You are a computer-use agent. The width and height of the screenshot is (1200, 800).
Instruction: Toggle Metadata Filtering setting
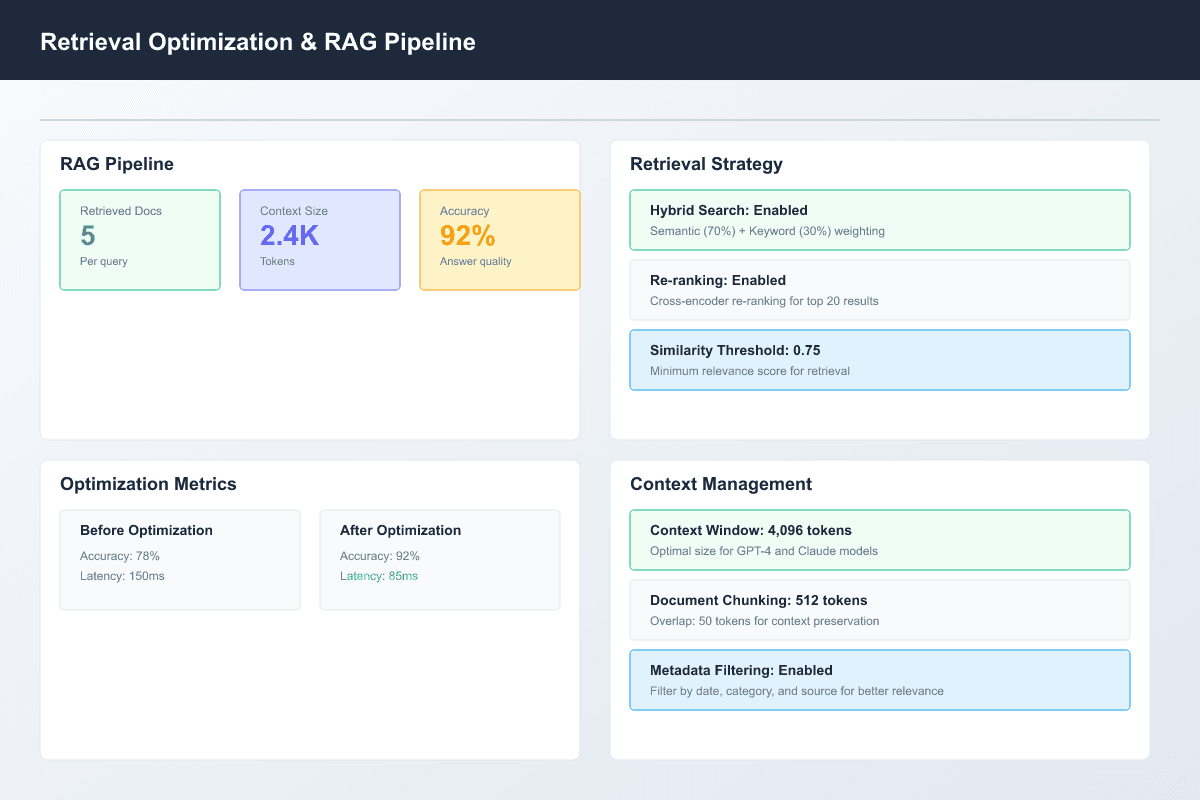click(879, 679)
